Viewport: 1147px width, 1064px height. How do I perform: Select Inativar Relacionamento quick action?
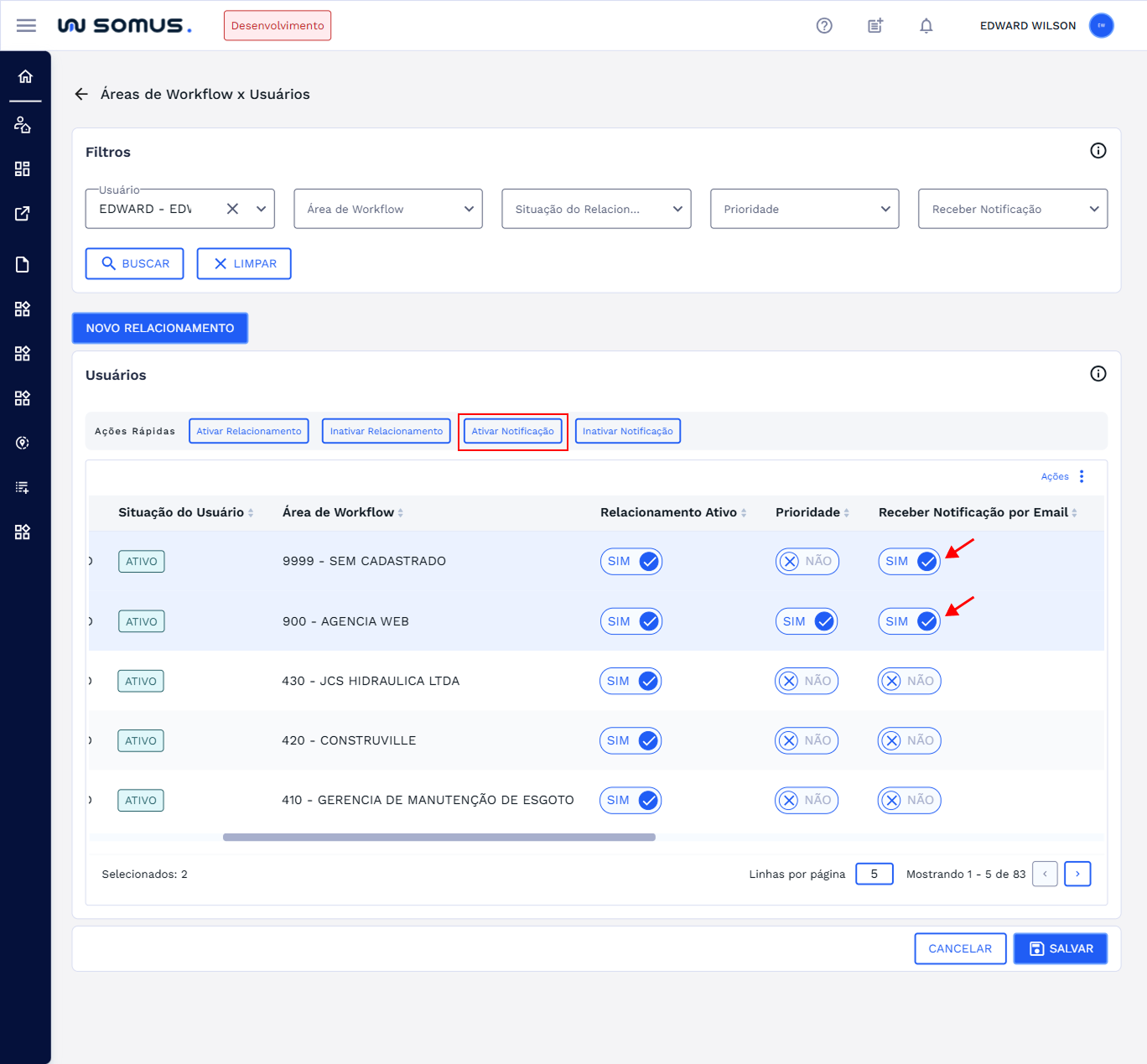point(386,431)
